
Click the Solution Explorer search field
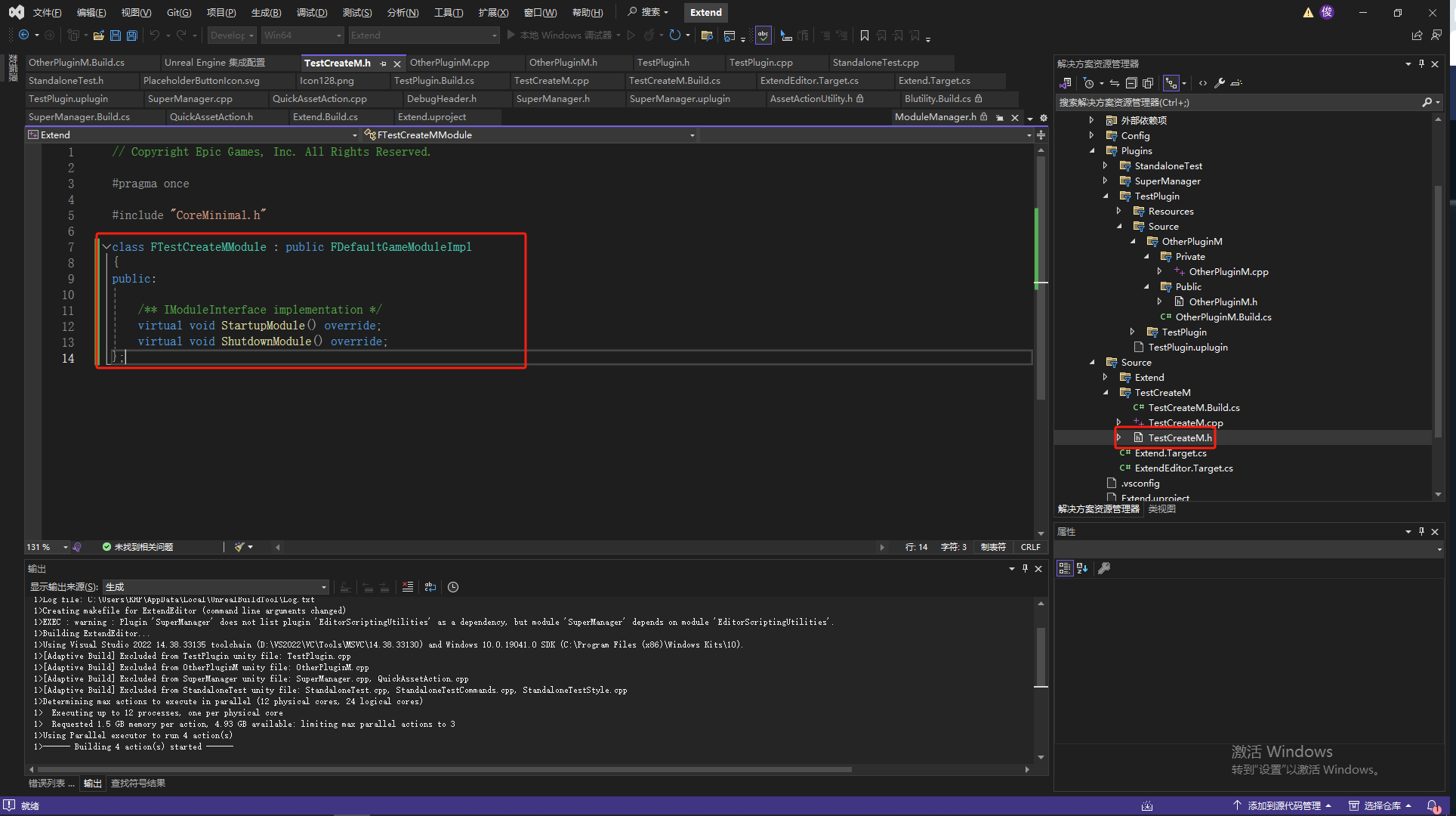click(1239, 103)
